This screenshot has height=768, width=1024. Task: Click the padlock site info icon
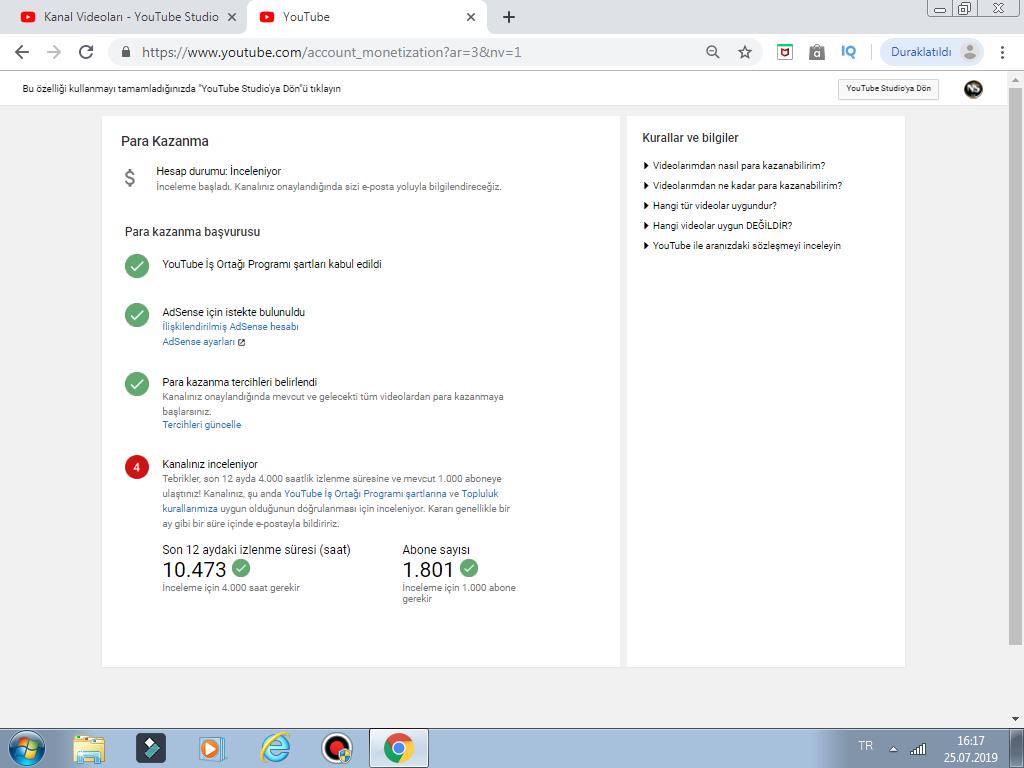point(126,52)
